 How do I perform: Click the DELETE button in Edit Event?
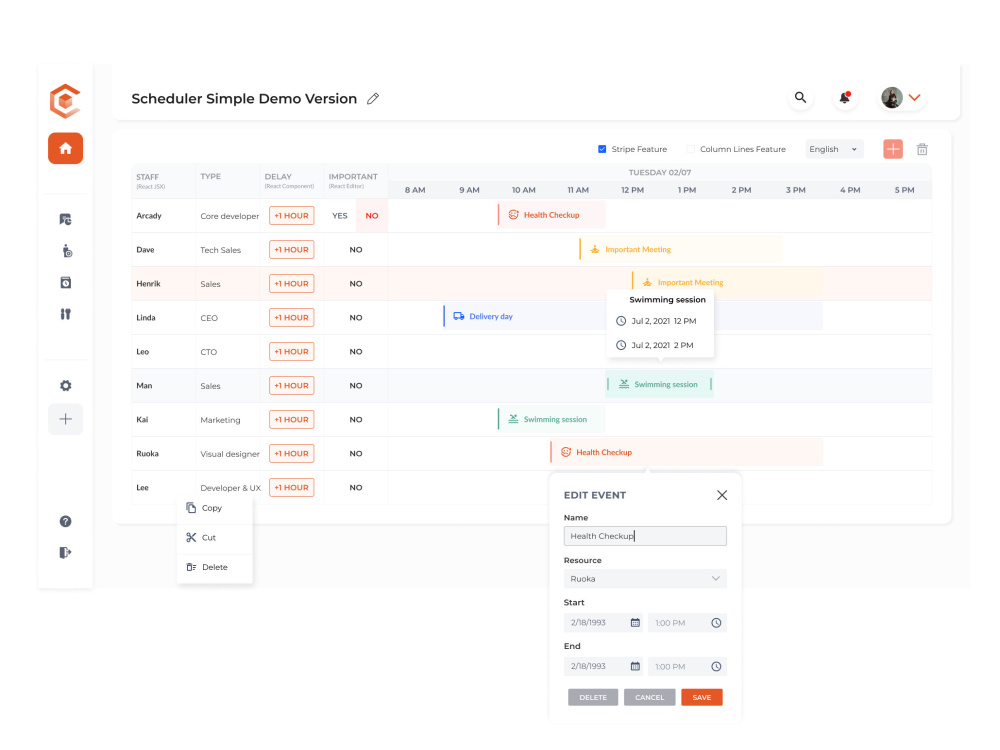click(x=592, y=697)
